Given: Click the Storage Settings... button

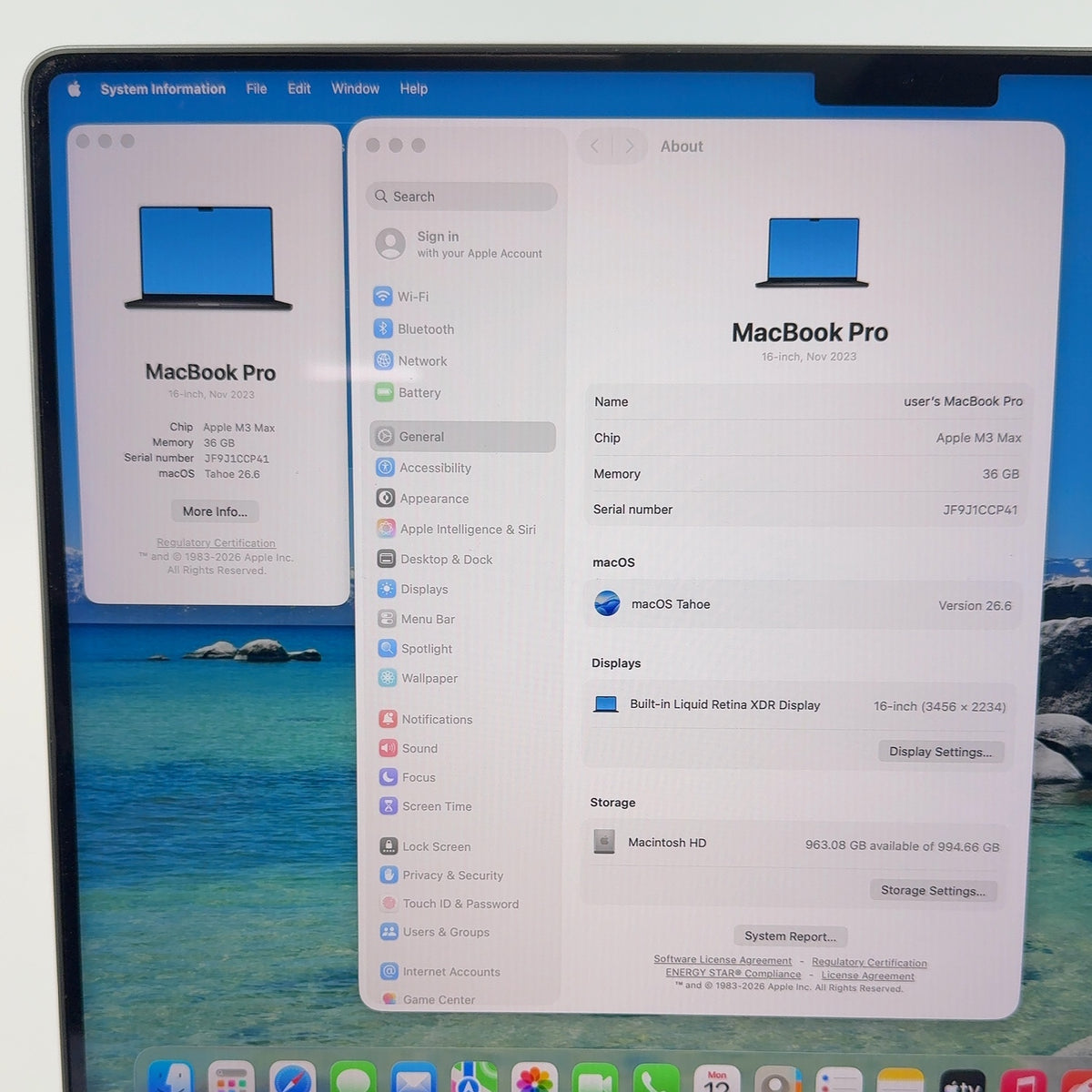Looking at the screenshot, I should (933, 891).
